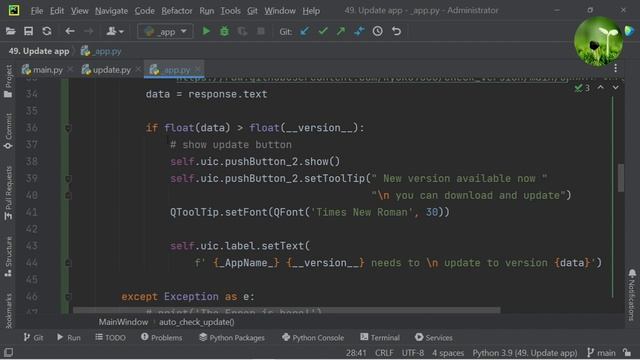Open the Terminal tool window

380,338
